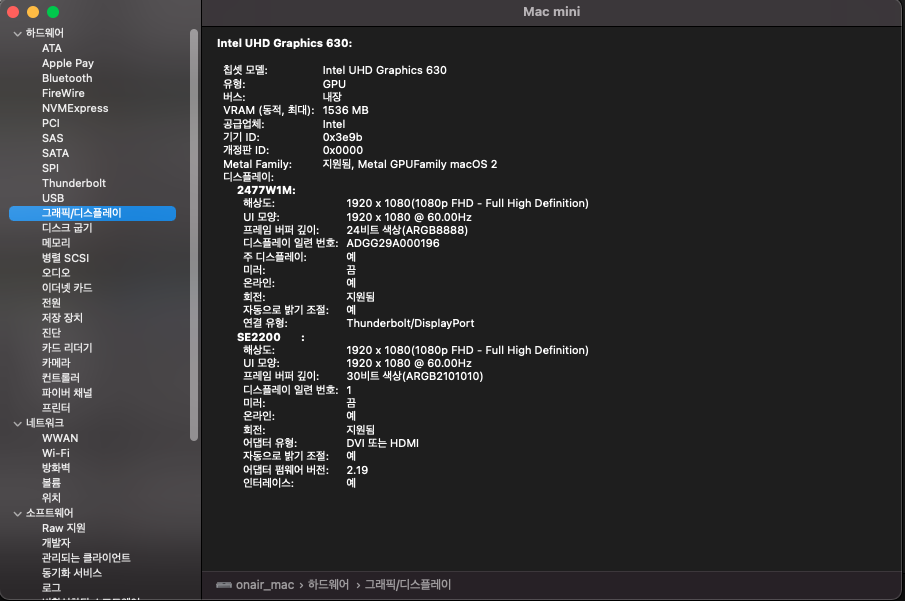Collapse the 소프트웨어 section
This screenshot has width=905, height=601.
(17, 513)
